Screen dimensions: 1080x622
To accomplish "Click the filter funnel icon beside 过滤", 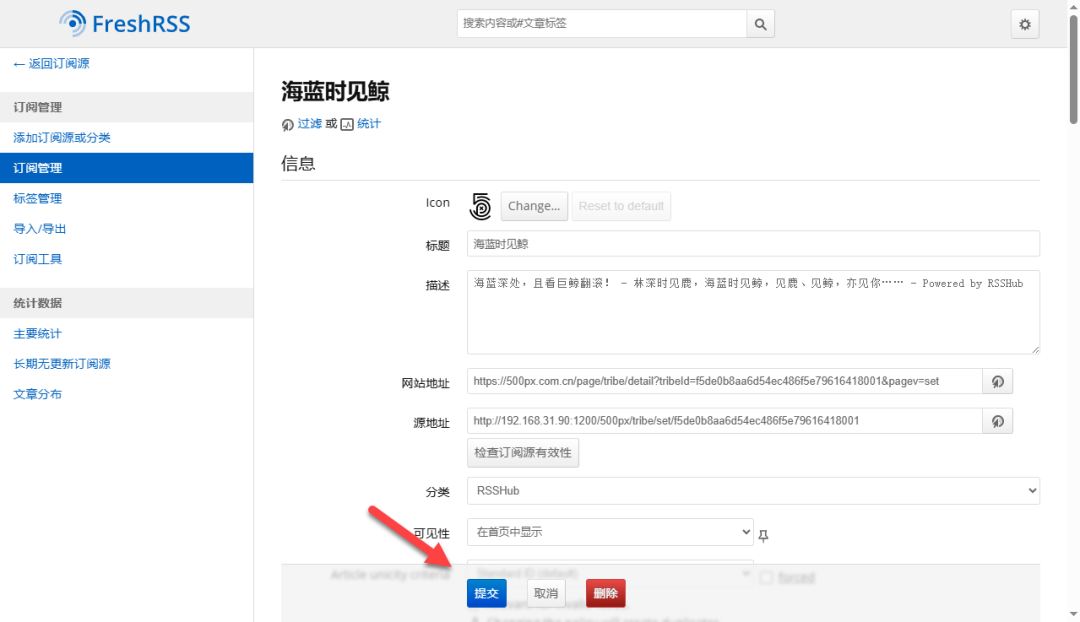I will coord(287,124).
